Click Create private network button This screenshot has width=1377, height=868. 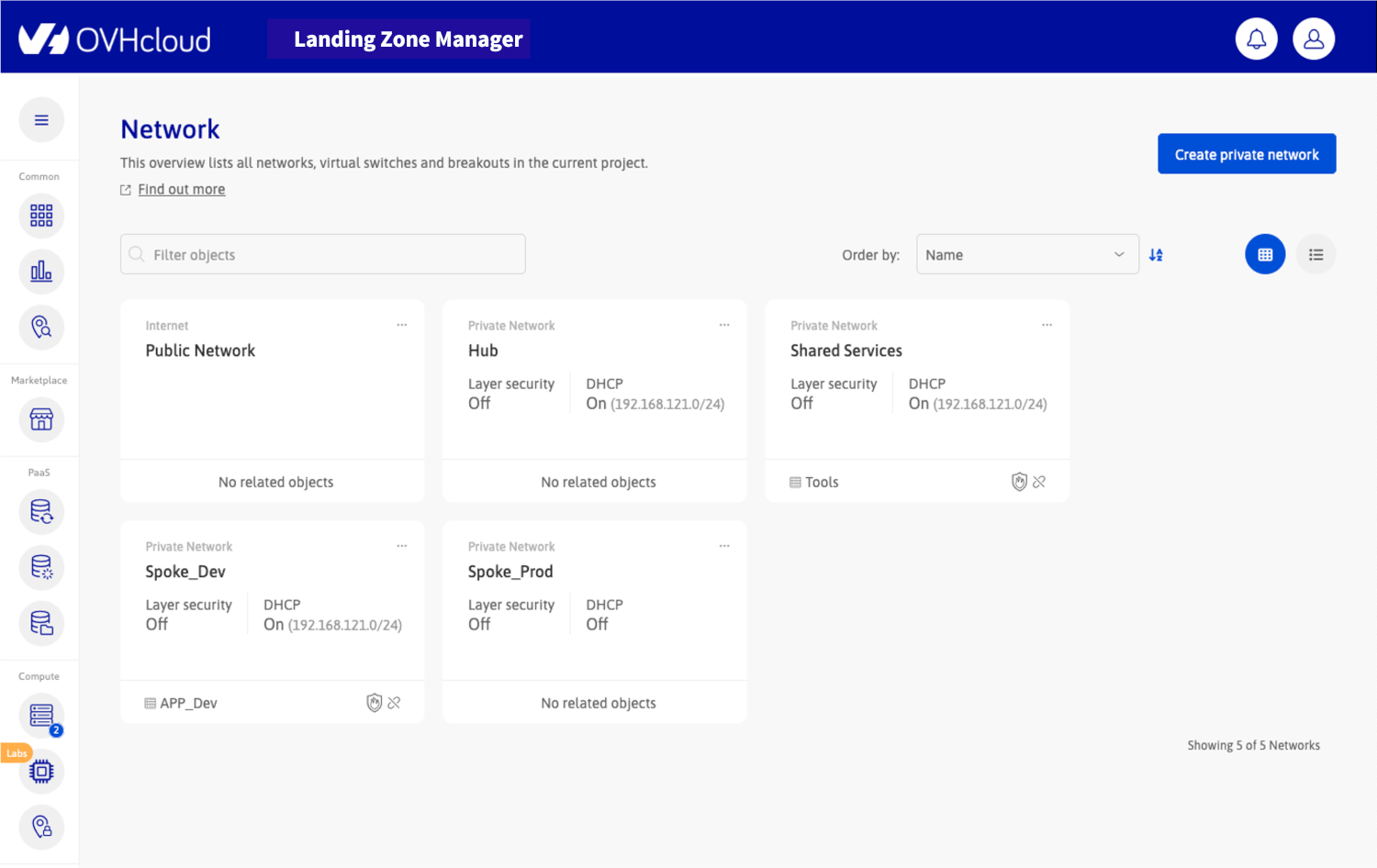pyautogui.click(x=1246, y=154)
